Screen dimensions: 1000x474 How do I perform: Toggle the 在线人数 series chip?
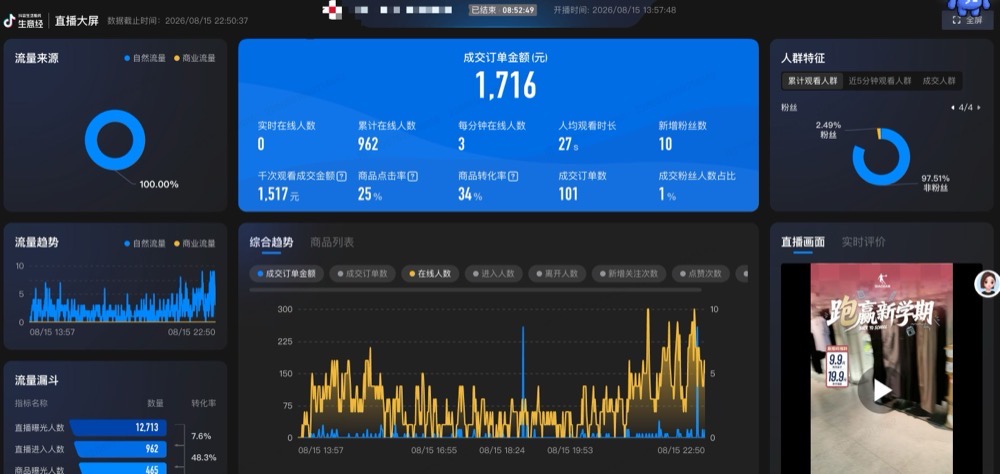(x=430, y=274)
